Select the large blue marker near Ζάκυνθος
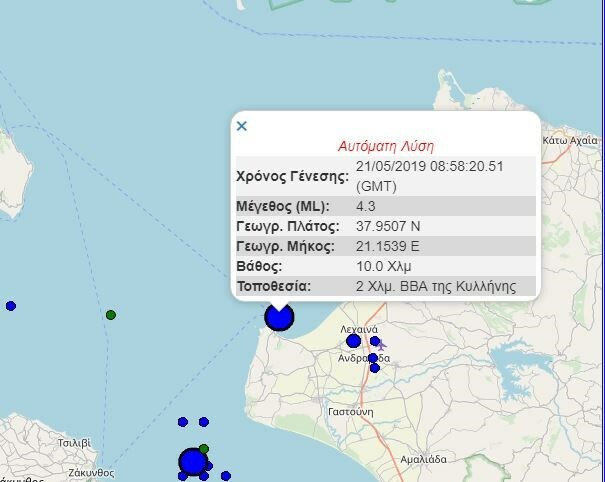Image resolution: width=605 pixels, height=482 pixels. pyautogui.click(x=192, y=462)
